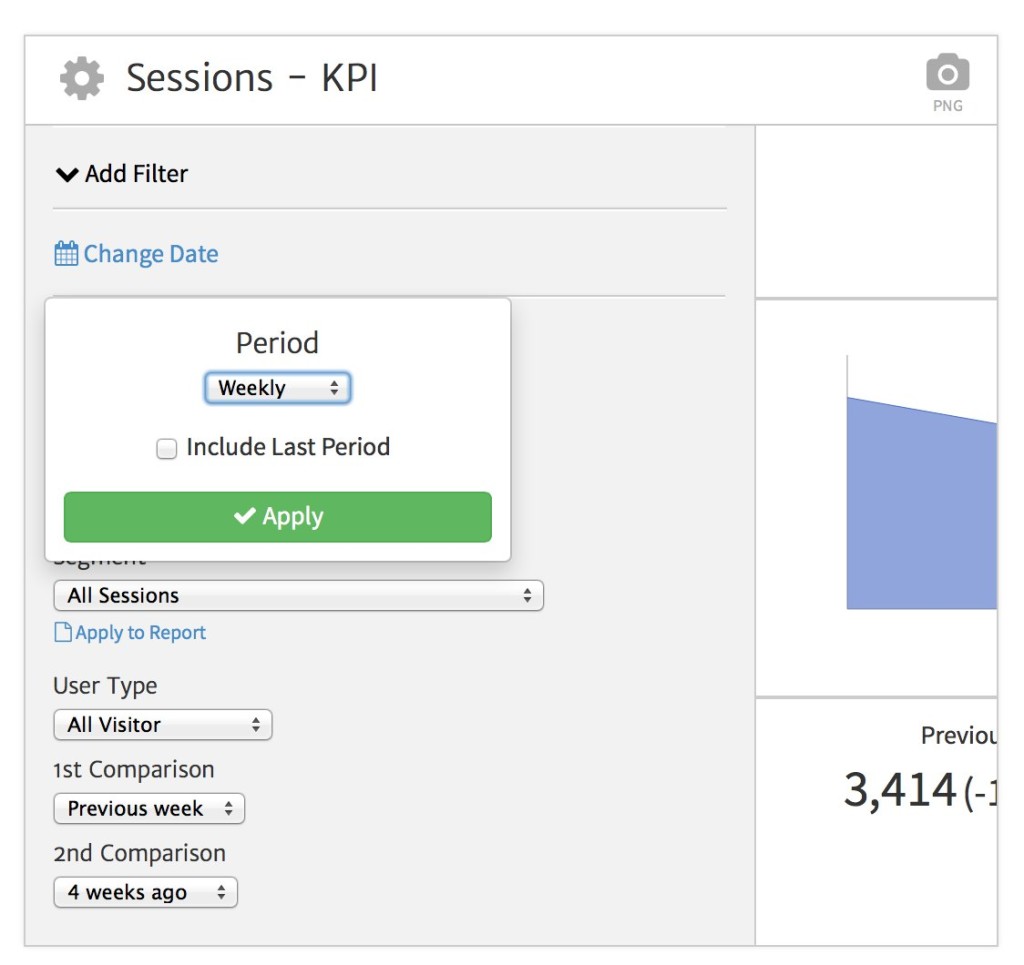Open the User Type dropdown showing All Visitor
Screen dimensions: 1024x965
(x=162, y=725)
